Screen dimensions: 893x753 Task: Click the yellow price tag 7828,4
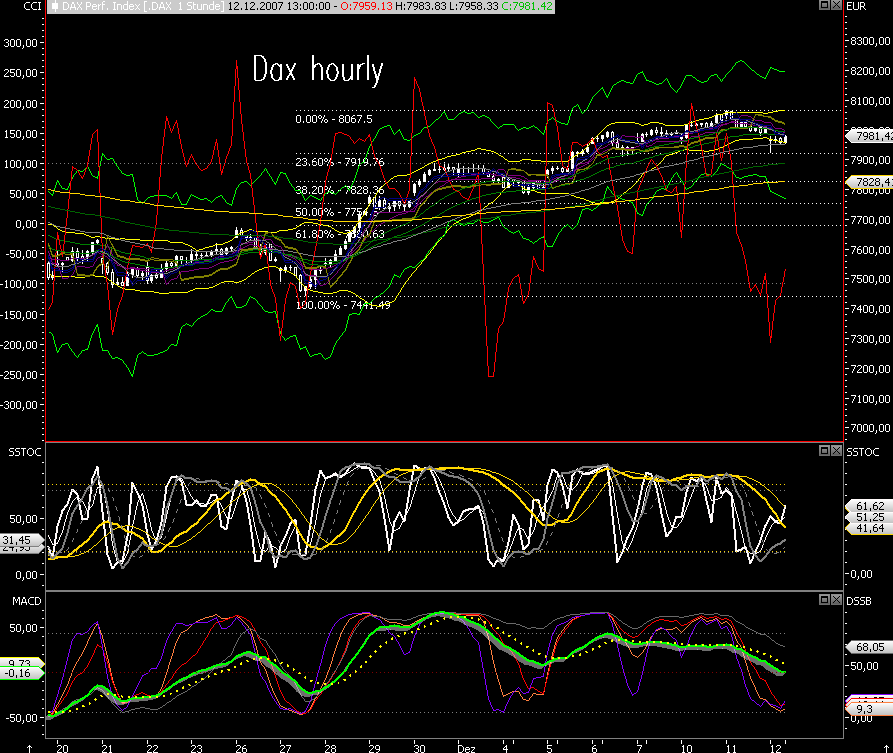click(870, 182)
